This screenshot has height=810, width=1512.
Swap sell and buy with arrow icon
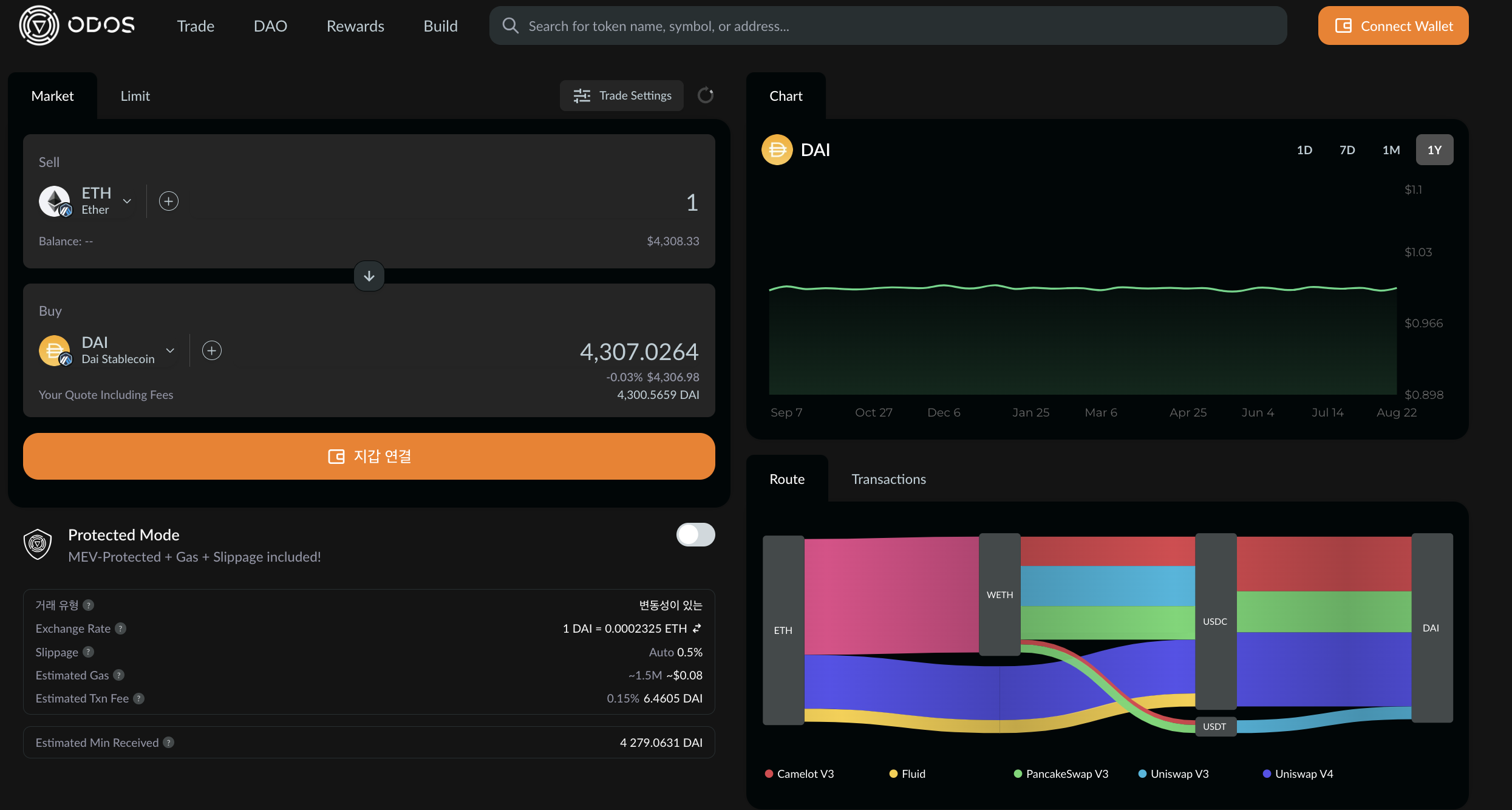(x=369, y=276)
